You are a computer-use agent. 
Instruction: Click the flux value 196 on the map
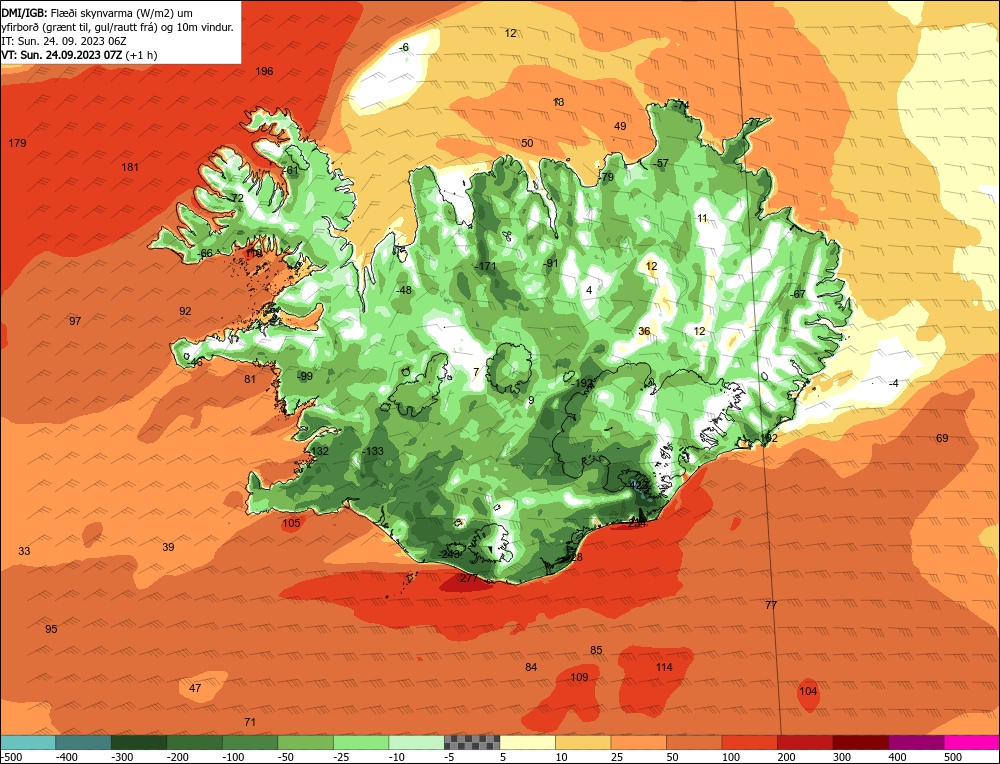coord(264,71)
